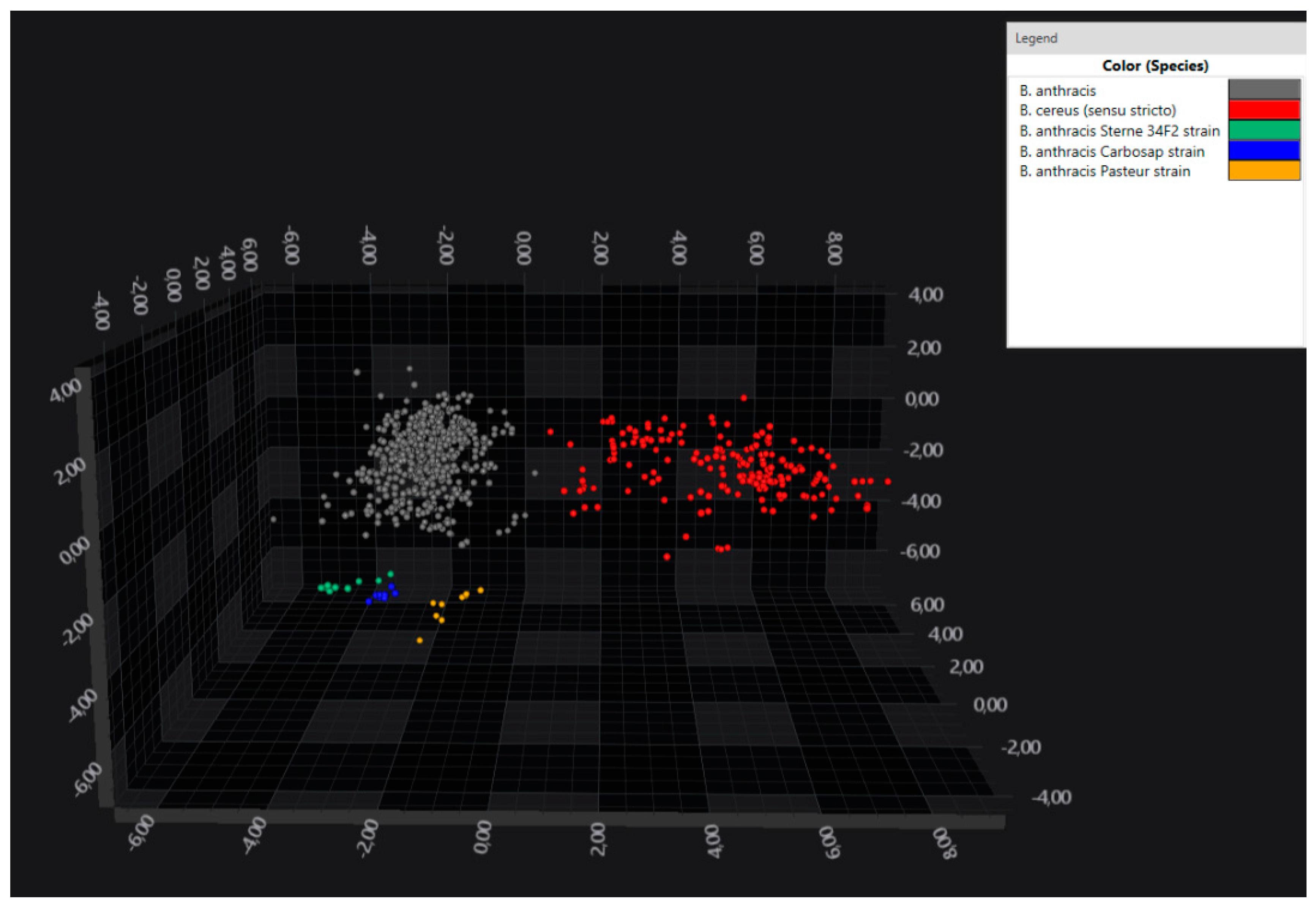This screenshot has width=1316, height=909.
Task: Select the blue Carbosap data point cluster
Action: point(381,596)
